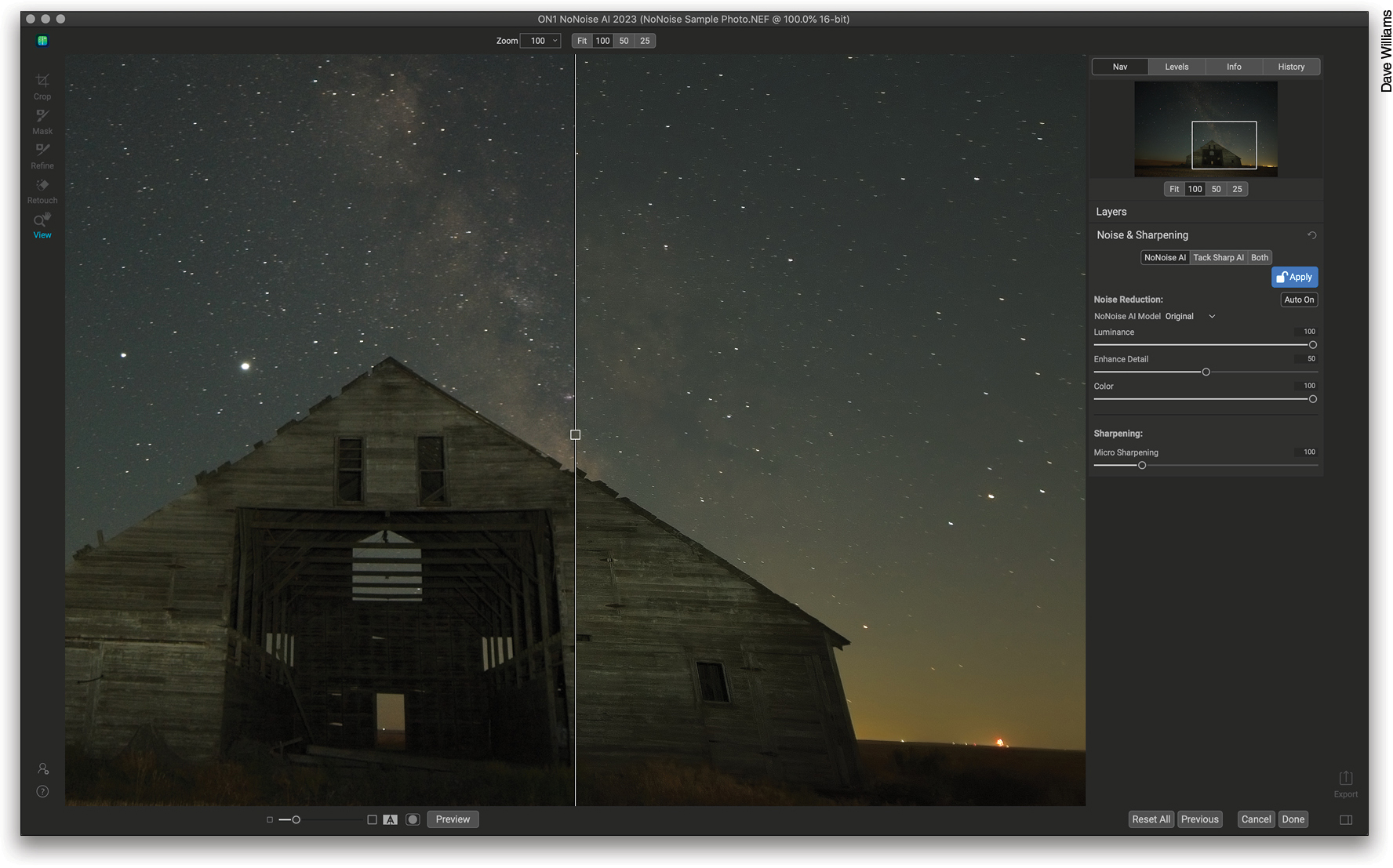Toggle Auto On for Noise Reduction
1393x868 pixels.
point(1298,299)
